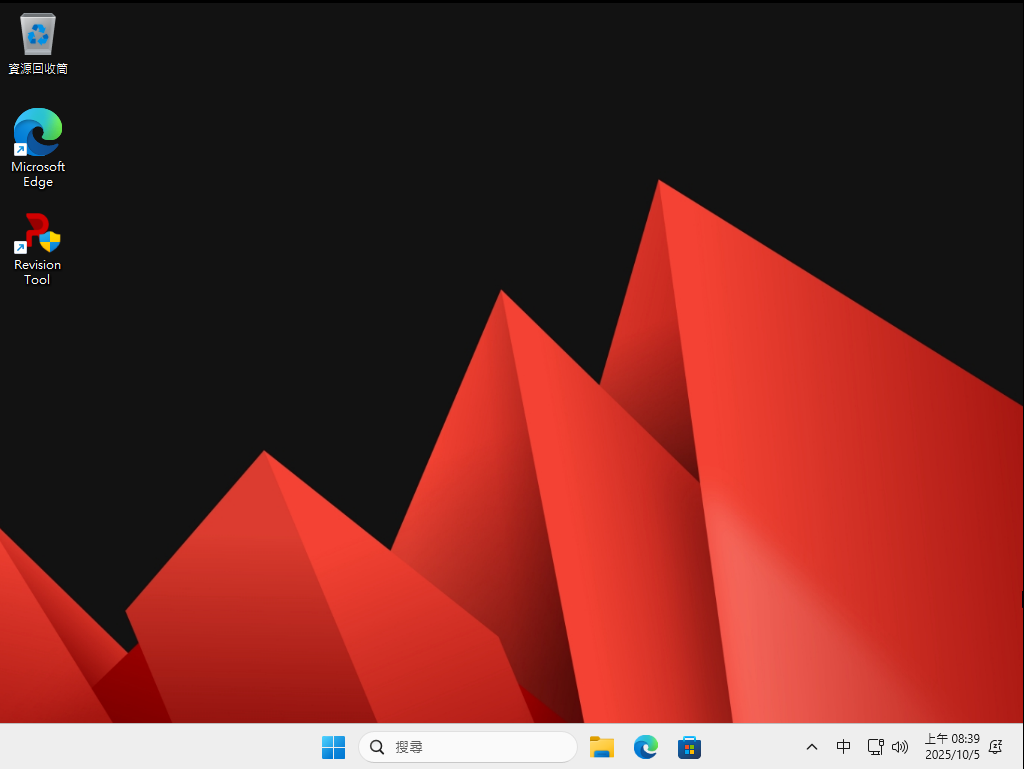
Task: Select the 資源回收筒 label text
Action: pyautogui.click(x=37, y=70)
